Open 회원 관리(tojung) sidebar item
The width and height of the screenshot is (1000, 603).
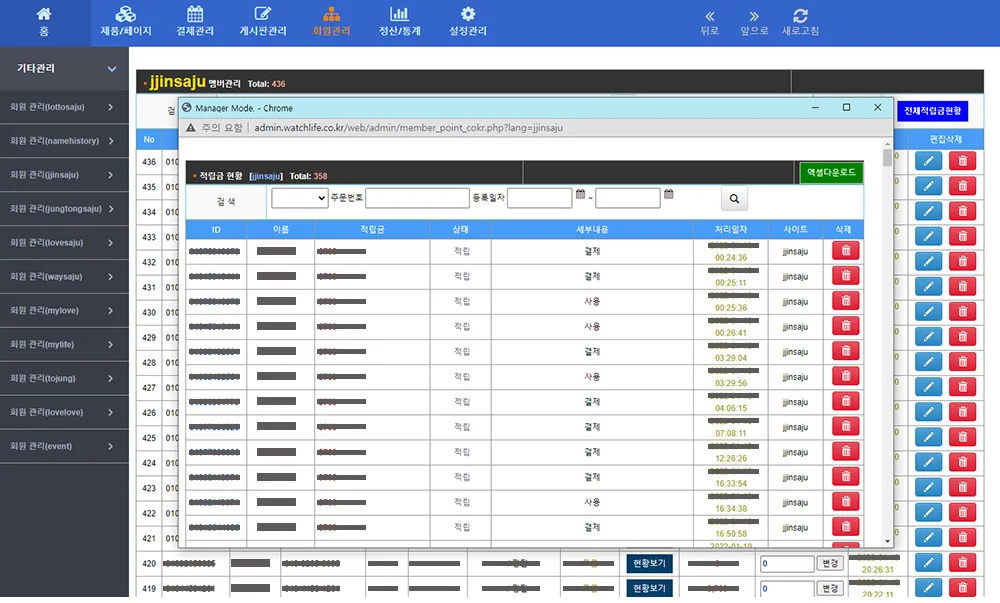(64, 378)
